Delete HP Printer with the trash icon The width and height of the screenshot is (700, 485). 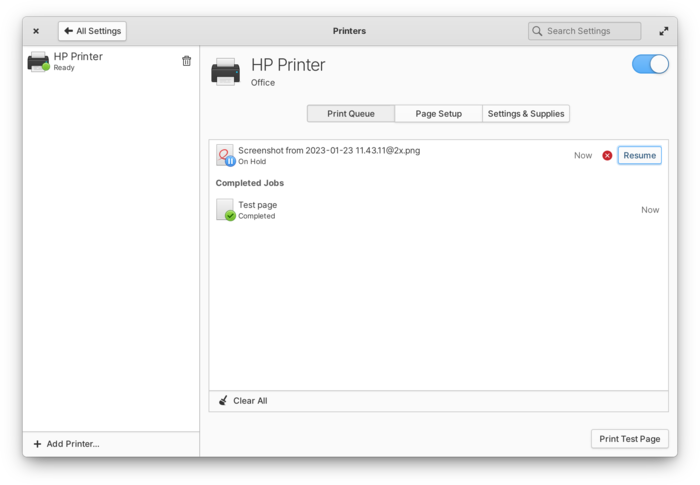(186, 61)
